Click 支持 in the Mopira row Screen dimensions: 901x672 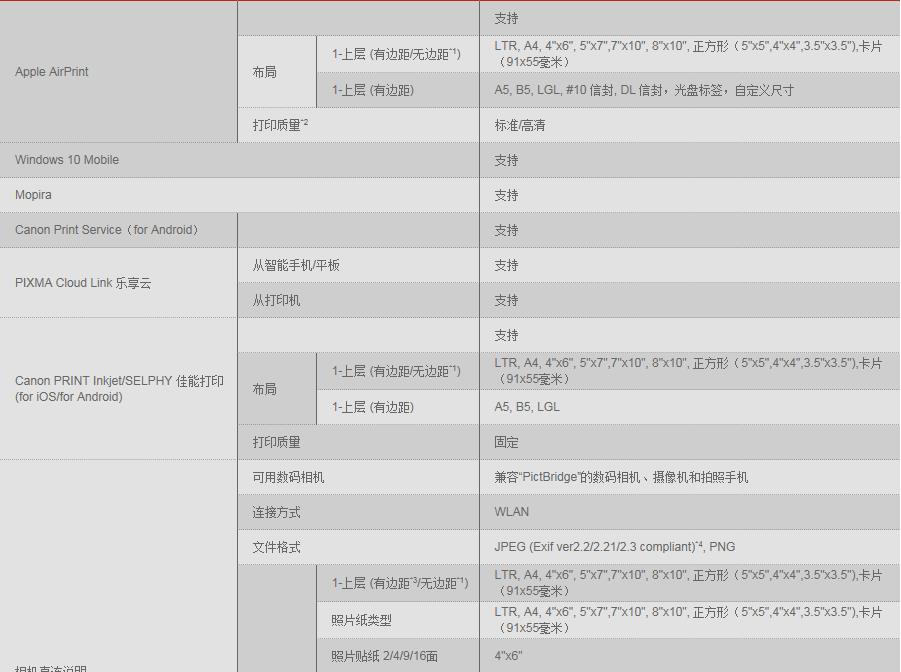coord(506,195)
